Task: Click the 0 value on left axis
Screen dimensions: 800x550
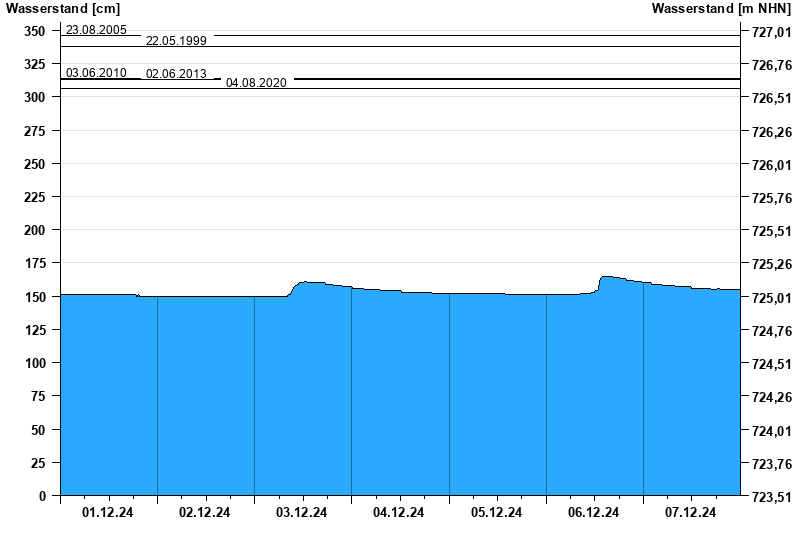Action: coord(42,496)
